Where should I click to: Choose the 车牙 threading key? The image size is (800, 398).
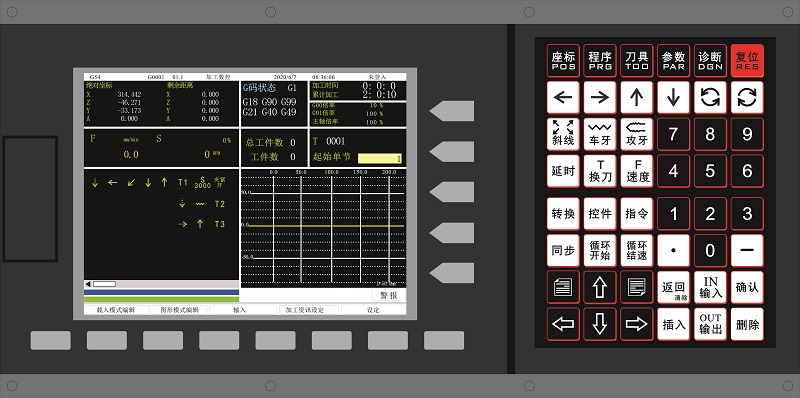tap(599, 134)
